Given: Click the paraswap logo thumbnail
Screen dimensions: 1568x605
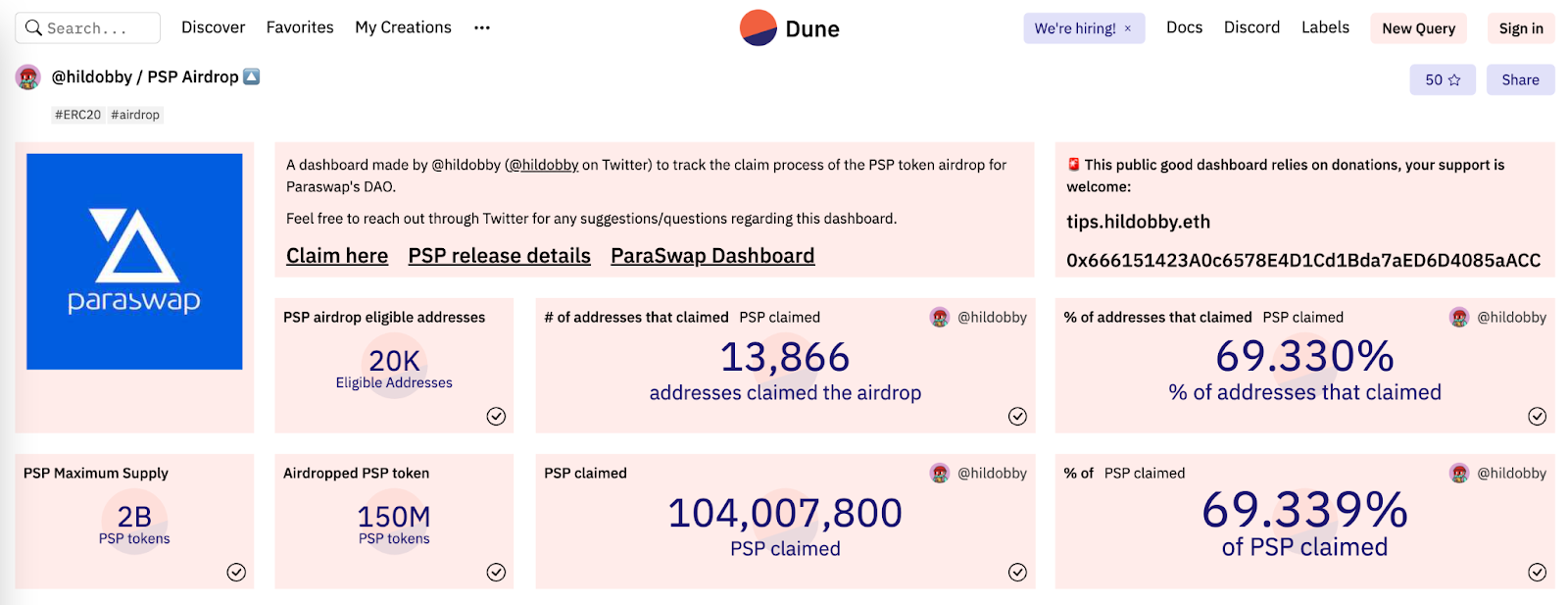Looking at the screenshot, I should point(134,262).
